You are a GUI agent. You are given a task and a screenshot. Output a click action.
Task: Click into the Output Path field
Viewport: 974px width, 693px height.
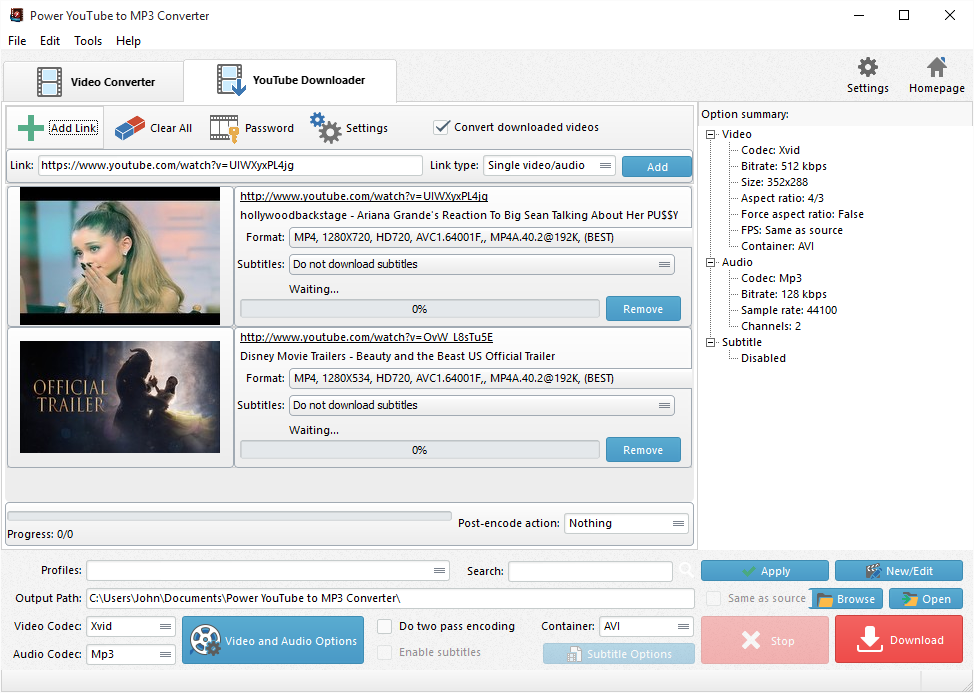tap(390, 599)
